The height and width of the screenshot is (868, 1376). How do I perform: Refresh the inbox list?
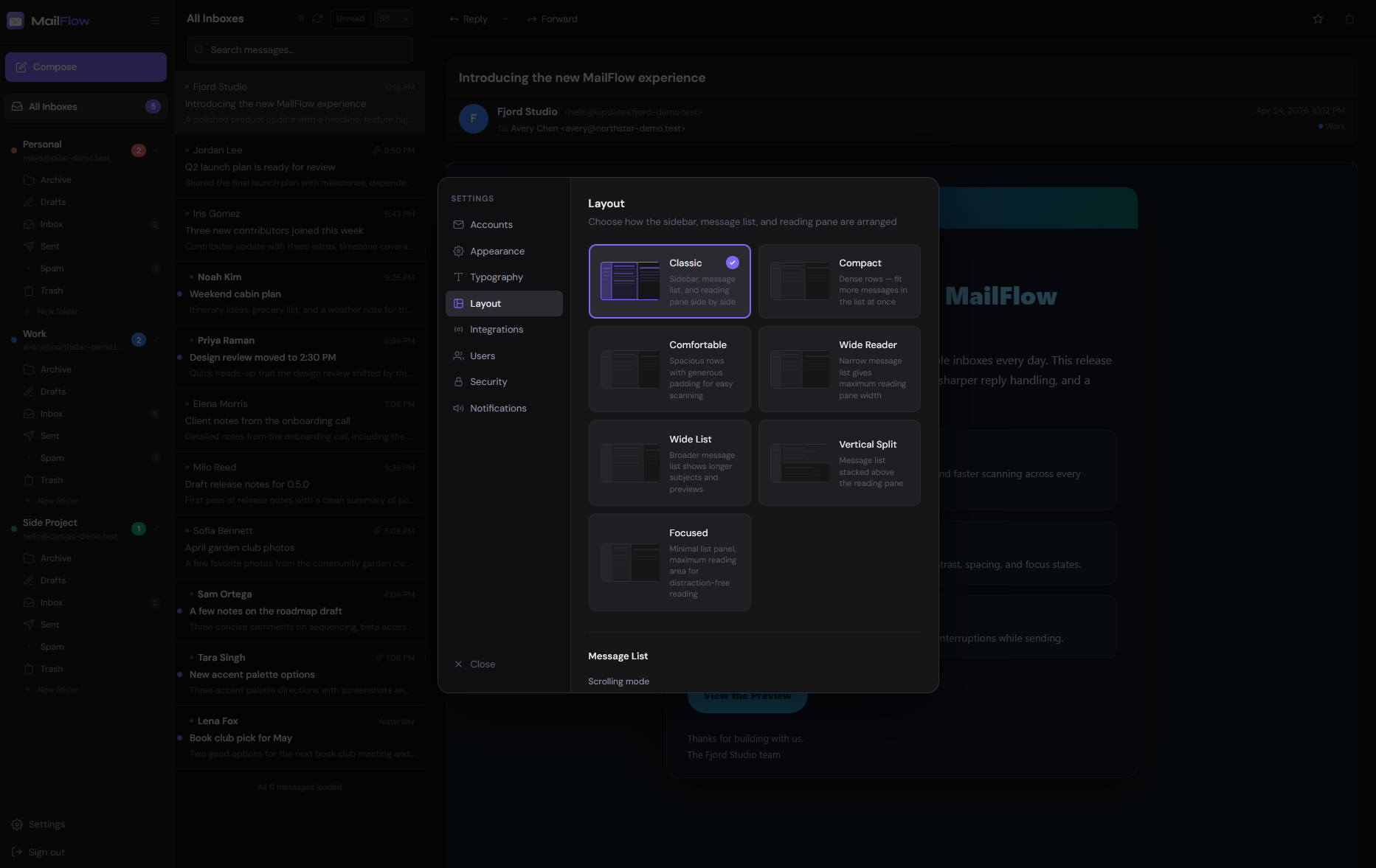[317, 18]
